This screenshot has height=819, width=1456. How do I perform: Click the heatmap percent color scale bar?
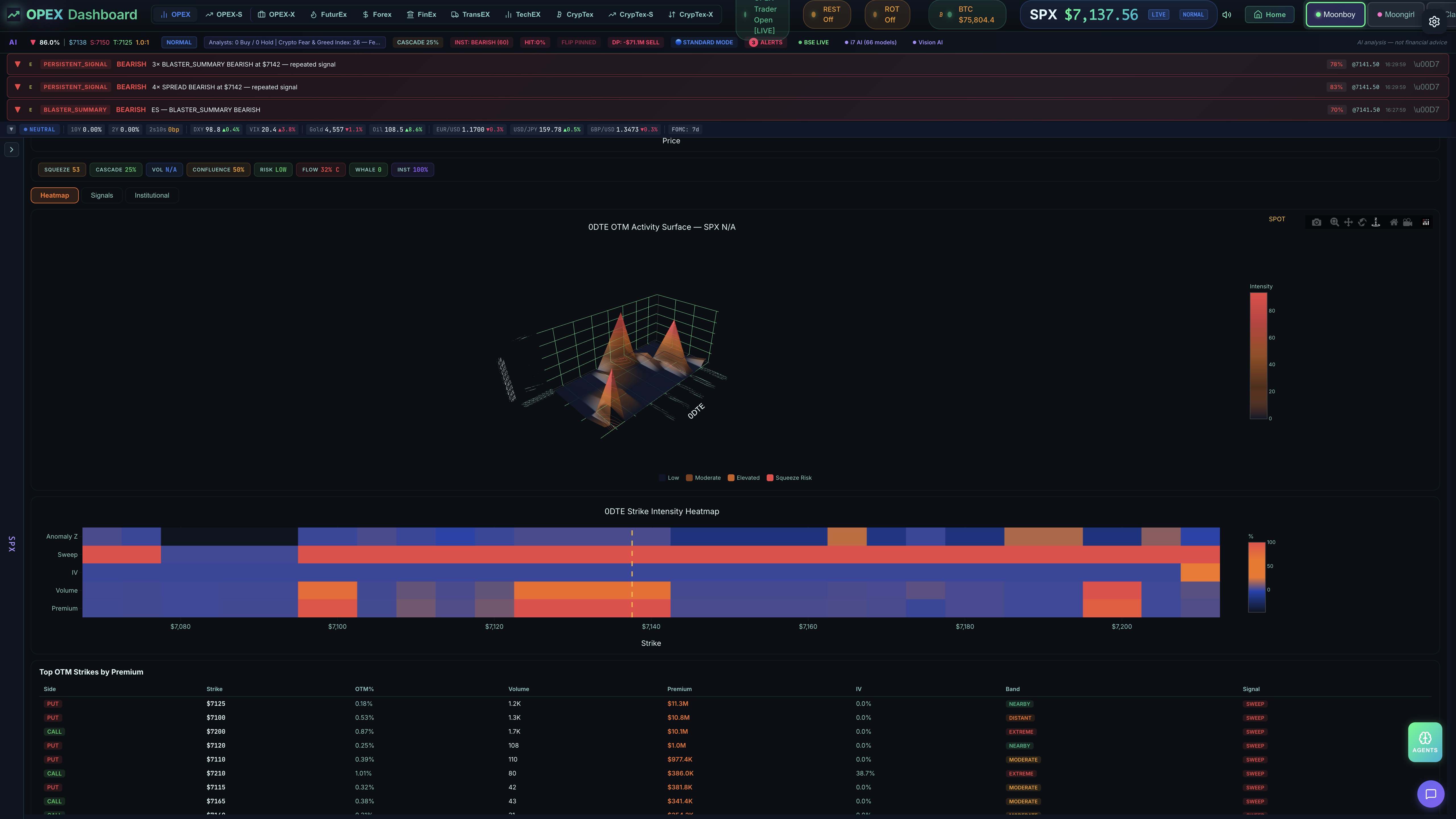1256,577
